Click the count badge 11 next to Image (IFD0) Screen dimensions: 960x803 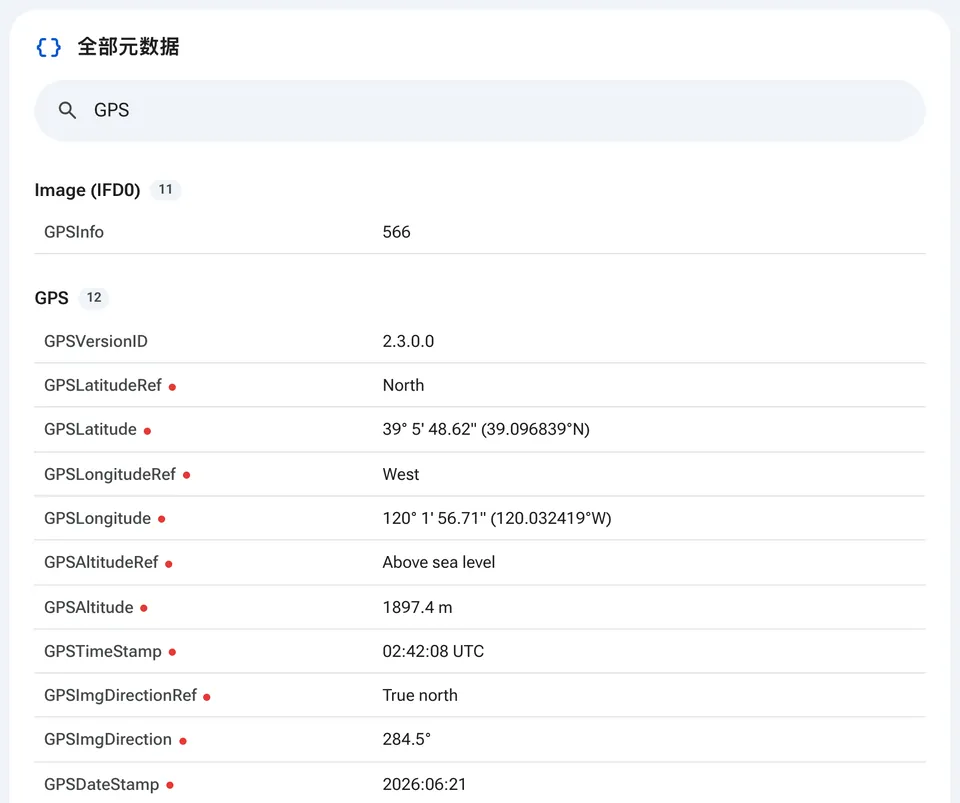coord(165,190)
